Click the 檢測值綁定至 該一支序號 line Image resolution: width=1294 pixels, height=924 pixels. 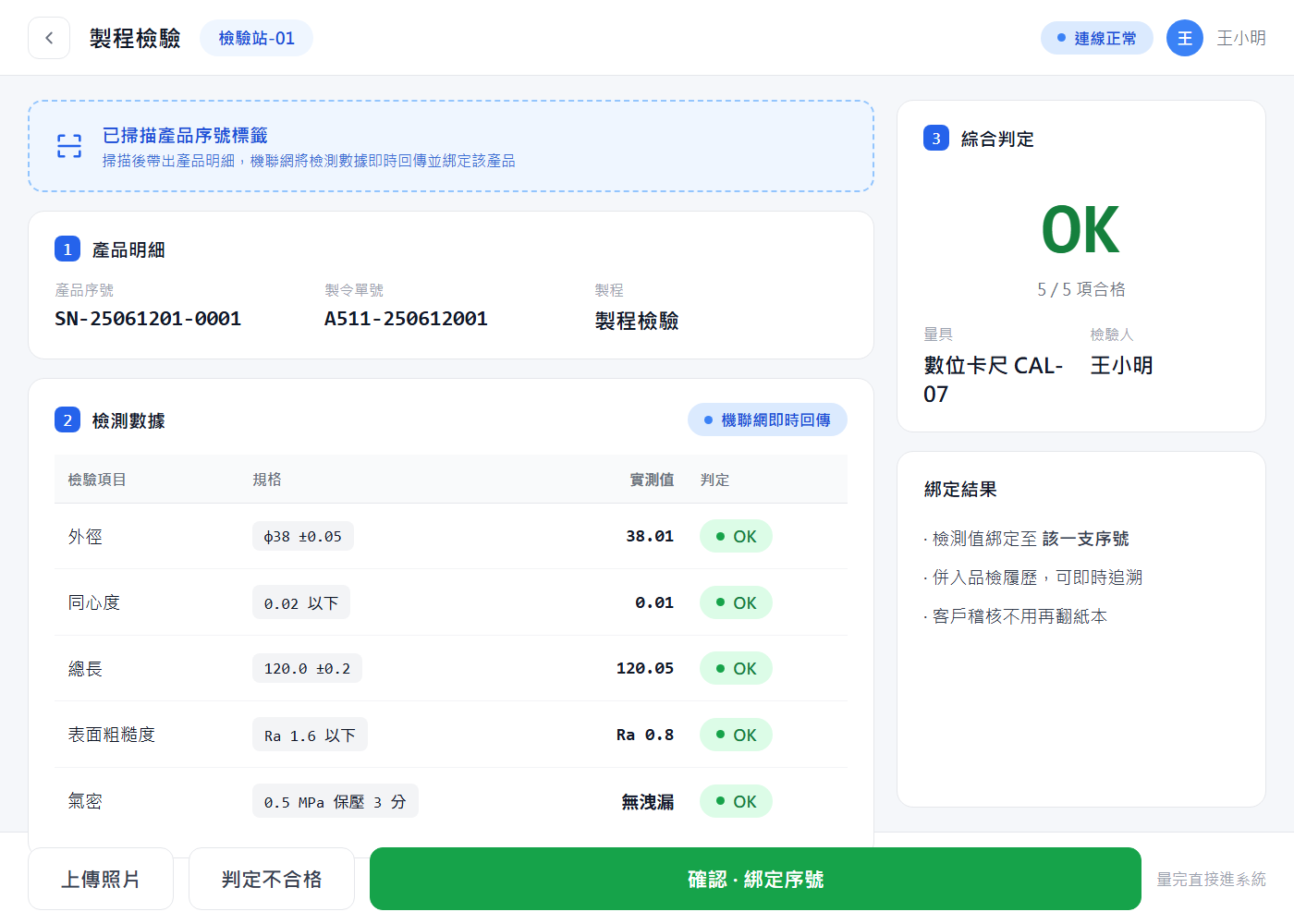tap(1026, 539)
